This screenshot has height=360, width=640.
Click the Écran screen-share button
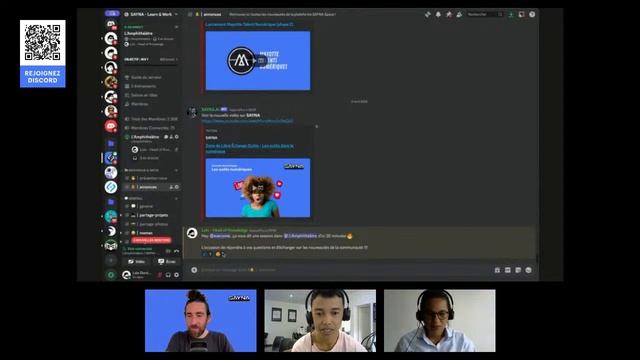pyautogui.click(x=167, y=262)
